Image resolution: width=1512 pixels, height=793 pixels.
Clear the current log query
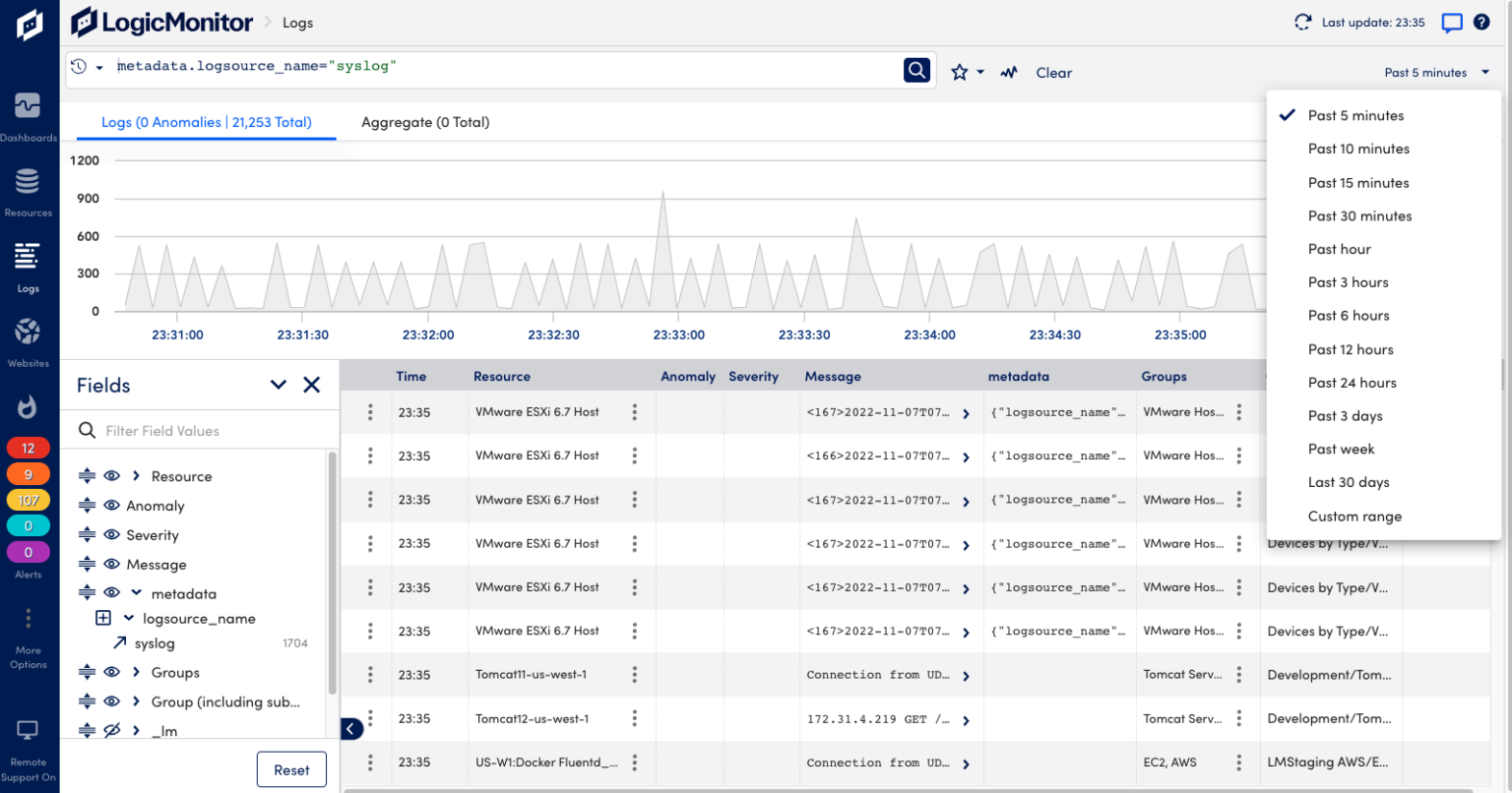(x=1053, y=72)
